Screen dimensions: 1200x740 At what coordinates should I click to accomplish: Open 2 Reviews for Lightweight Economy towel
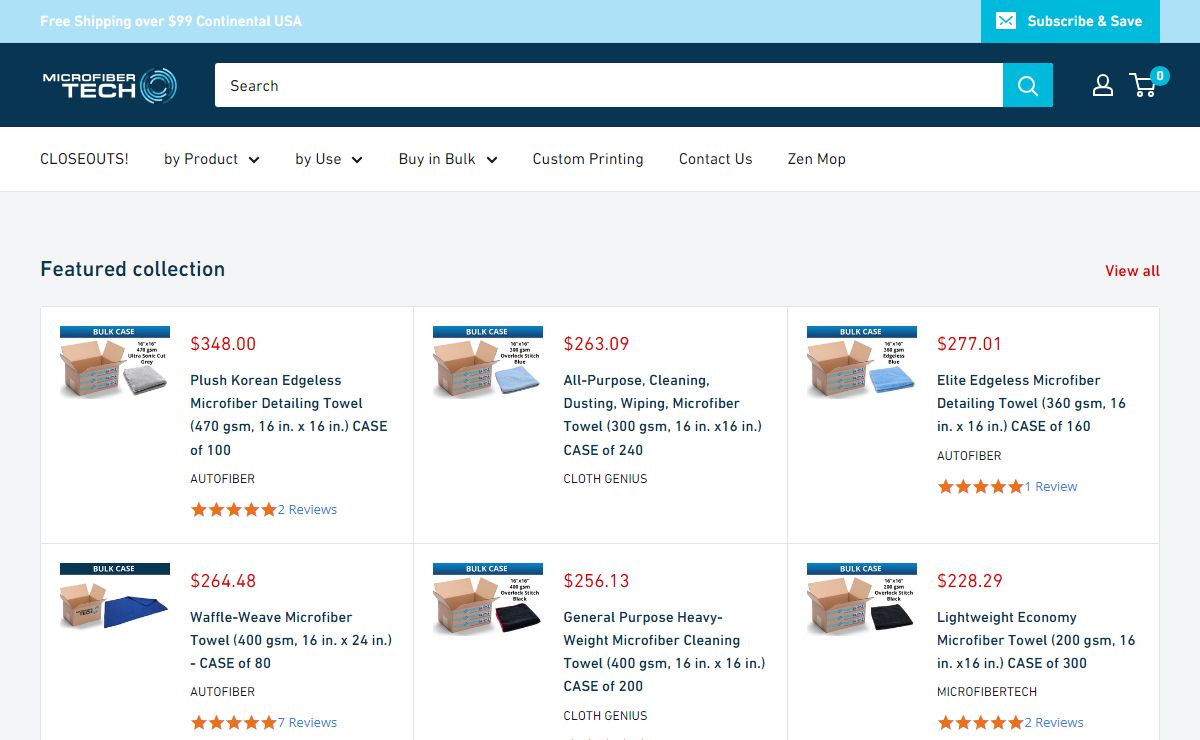click(1054, 723)
